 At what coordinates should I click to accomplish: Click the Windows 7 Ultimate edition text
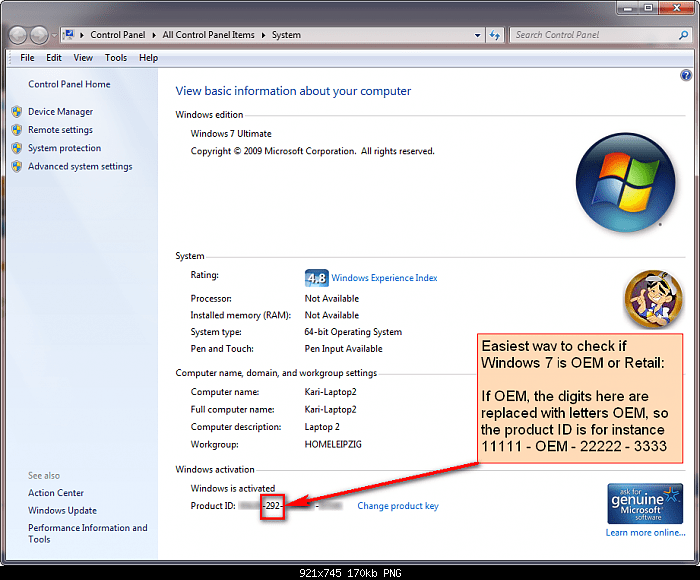pos(231,134)
